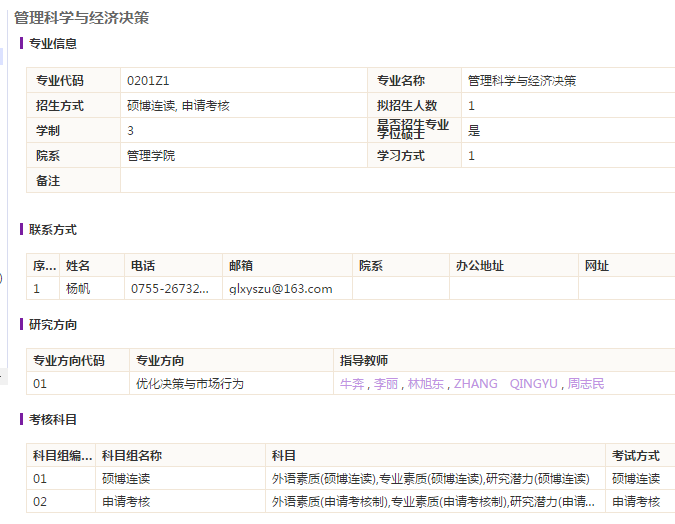Viewport: 675px width, 524px height.
Task: Click the 电话 column header
Action: pyautogui.click(x=142, y=266)
